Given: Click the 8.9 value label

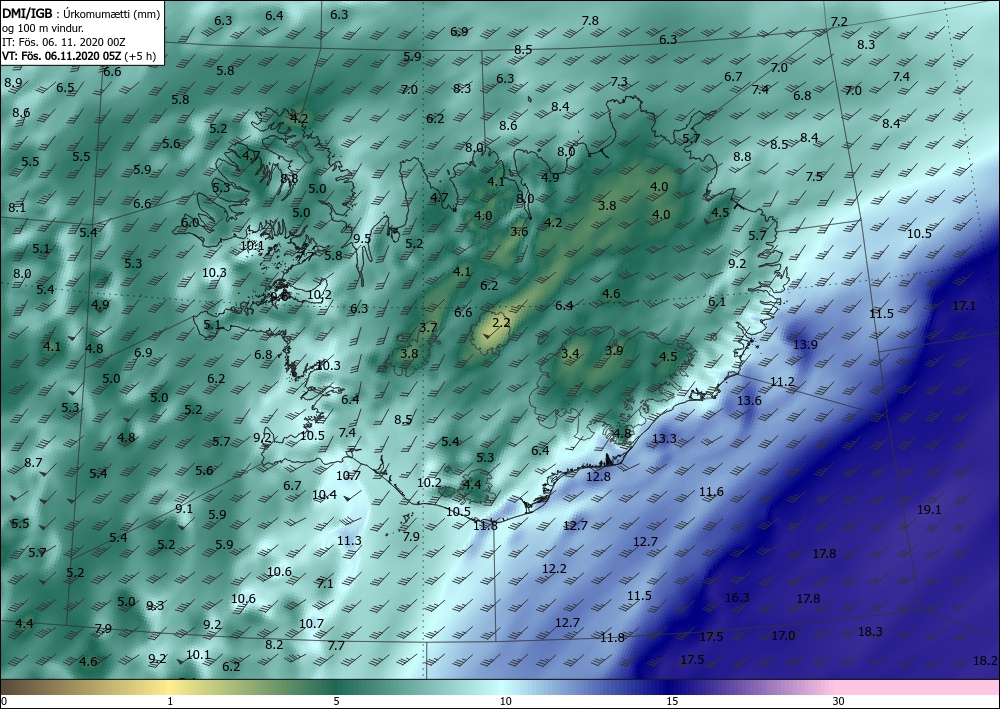Looking at the screenshot, I should coord(13,82).
